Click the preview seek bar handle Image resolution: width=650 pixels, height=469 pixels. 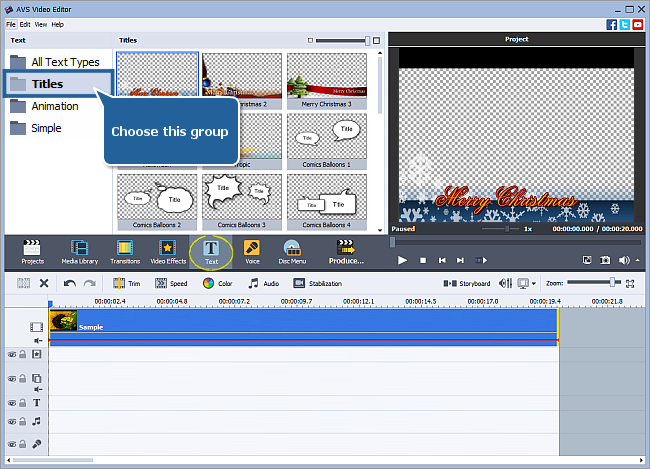pyautogui.click(x=393, y=242)
